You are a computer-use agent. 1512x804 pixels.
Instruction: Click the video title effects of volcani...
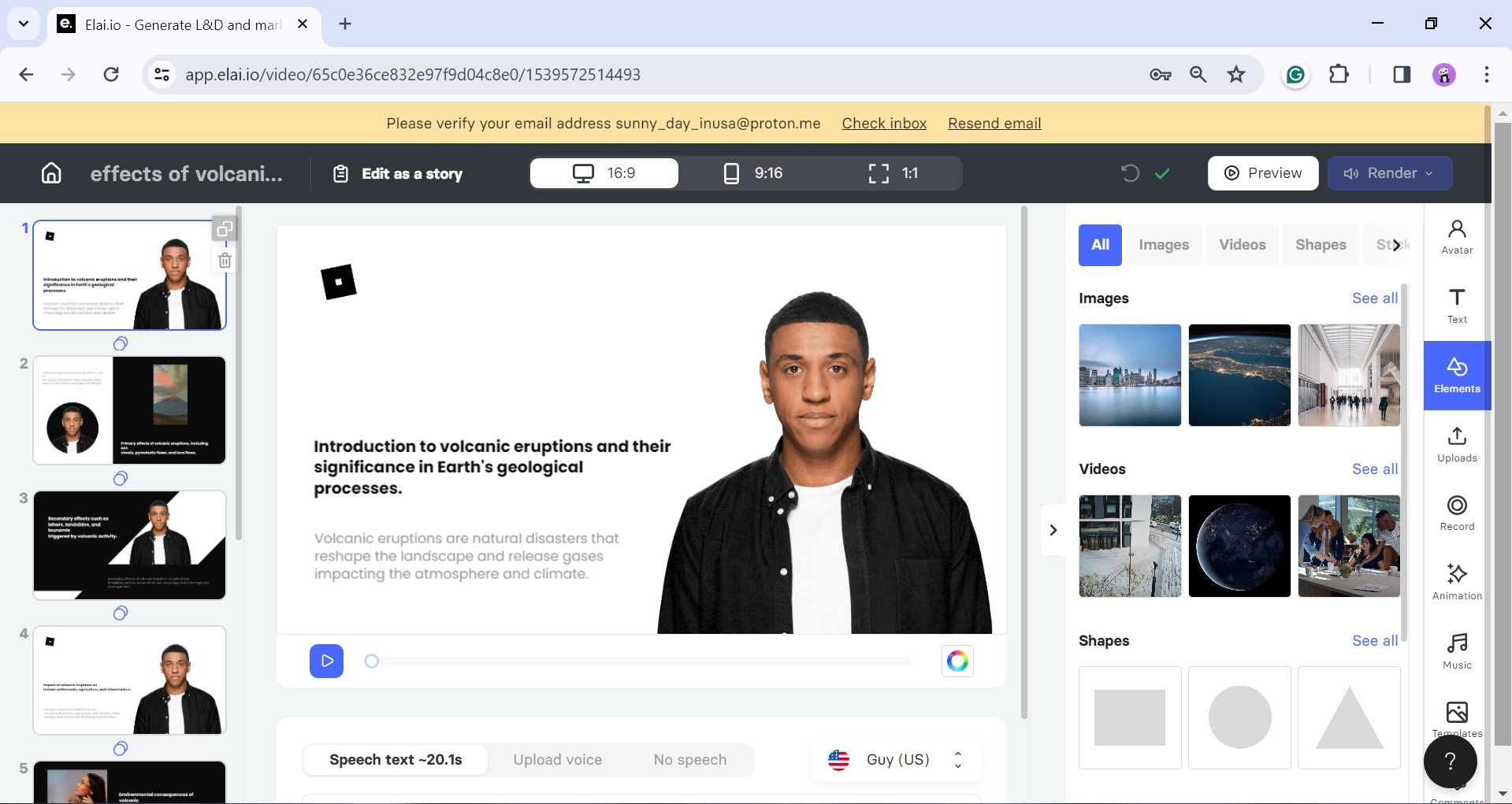point(186,174)
